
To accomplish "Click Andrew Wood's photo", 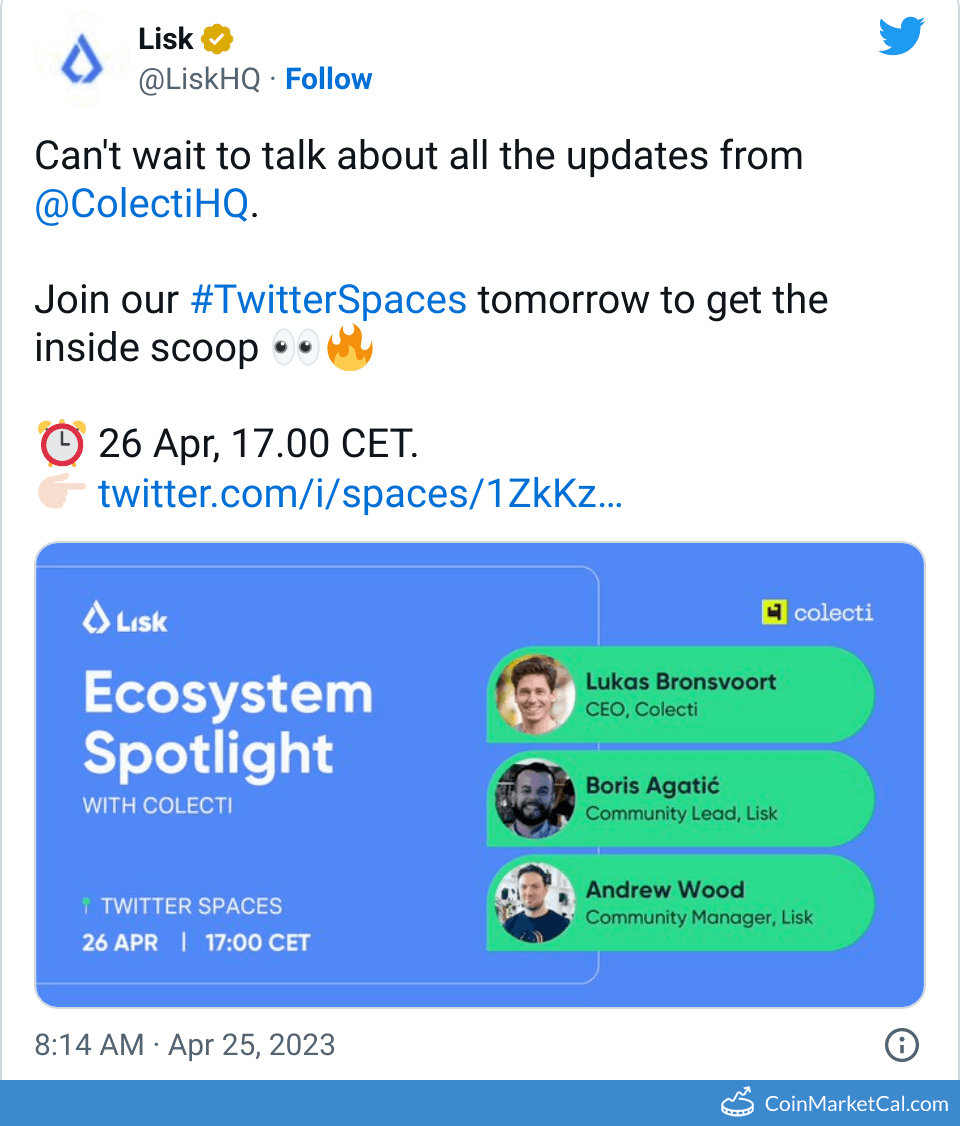I will pyautogui.click(x=535, y=903).
